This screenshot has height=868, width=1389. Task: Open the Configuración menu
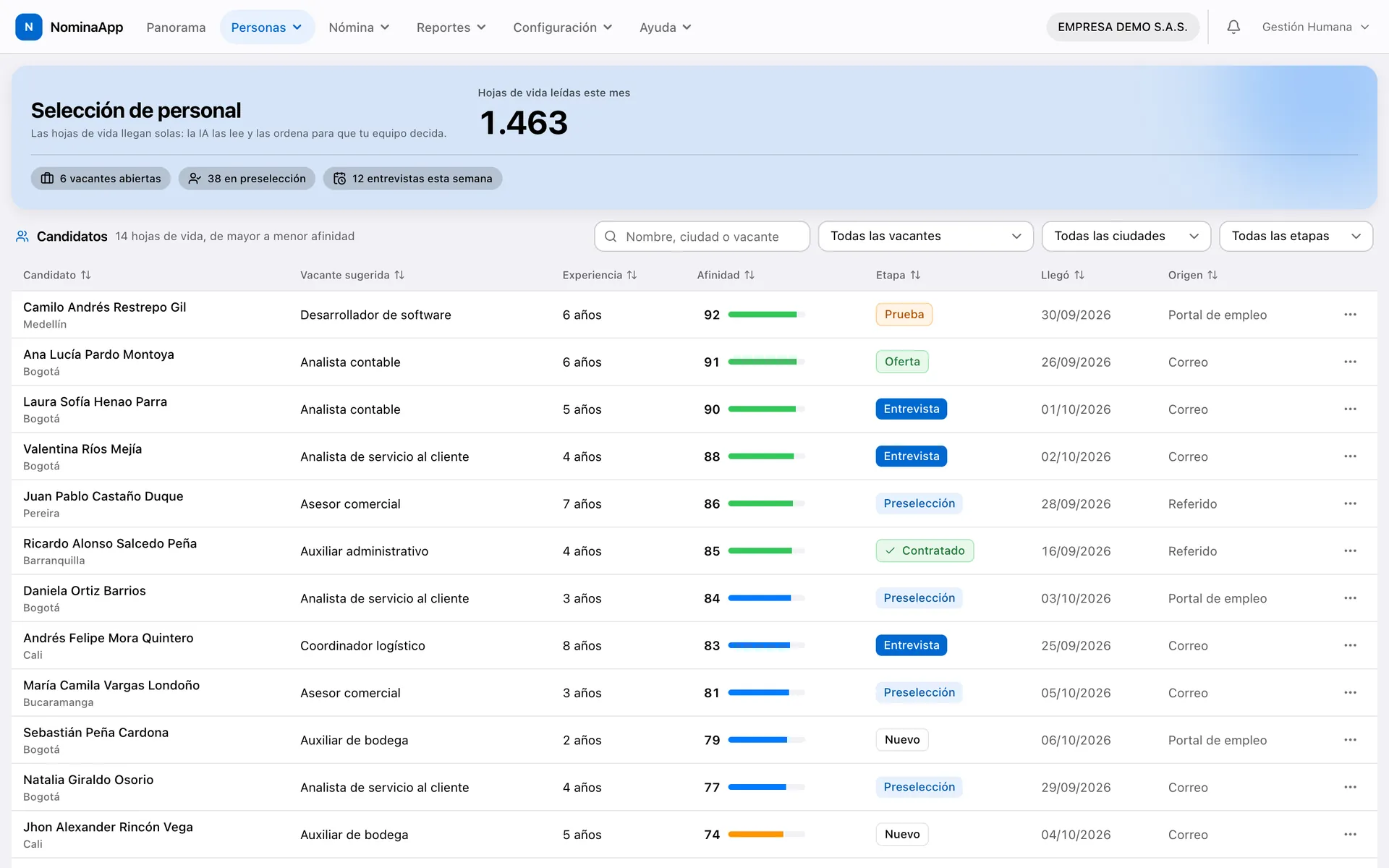(x=562, y=27)
